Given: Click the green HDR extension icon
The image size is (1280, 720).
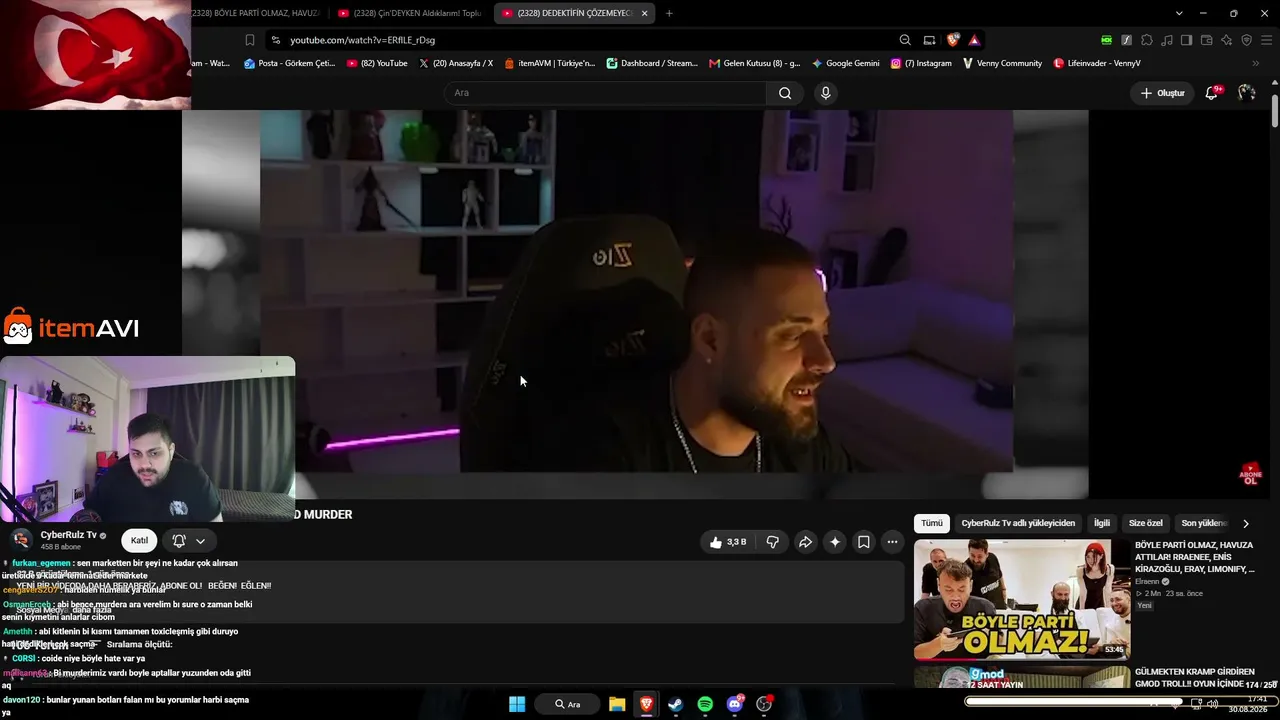Looking at the screenshot, I should (x=1106, y=40).
